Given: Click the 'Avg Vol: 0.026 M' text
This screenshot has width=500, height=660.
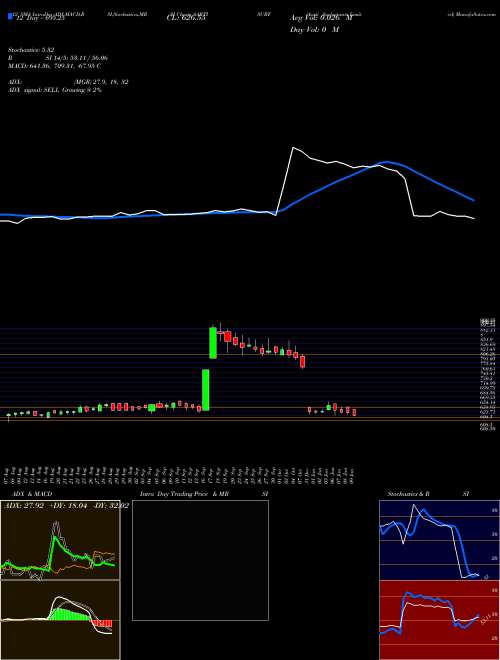Looking at the screenshot, I should 321,18.
